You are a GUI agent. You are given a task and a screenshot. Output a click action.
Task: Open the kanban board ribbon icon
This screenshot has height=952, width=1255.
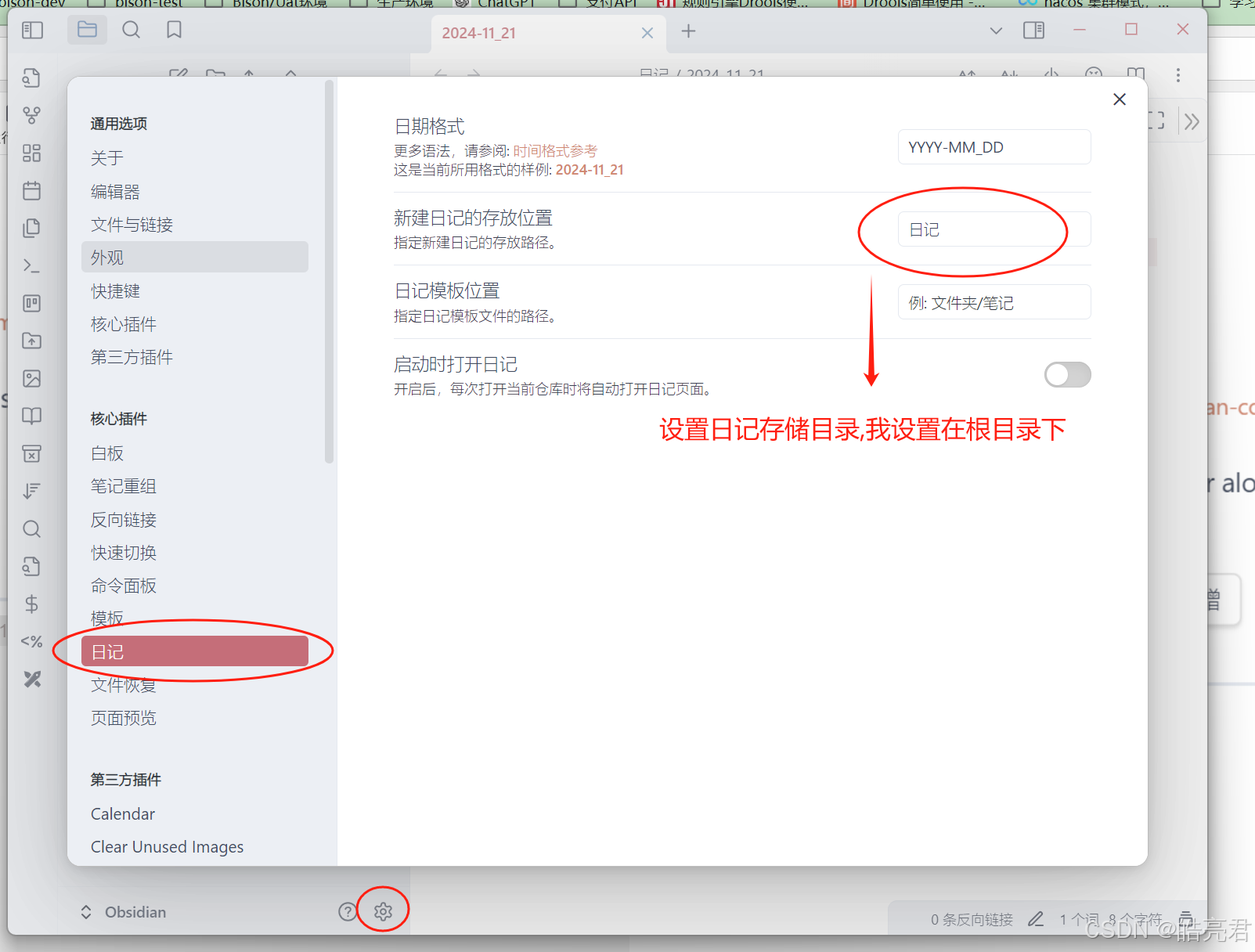tap(31, 303)
